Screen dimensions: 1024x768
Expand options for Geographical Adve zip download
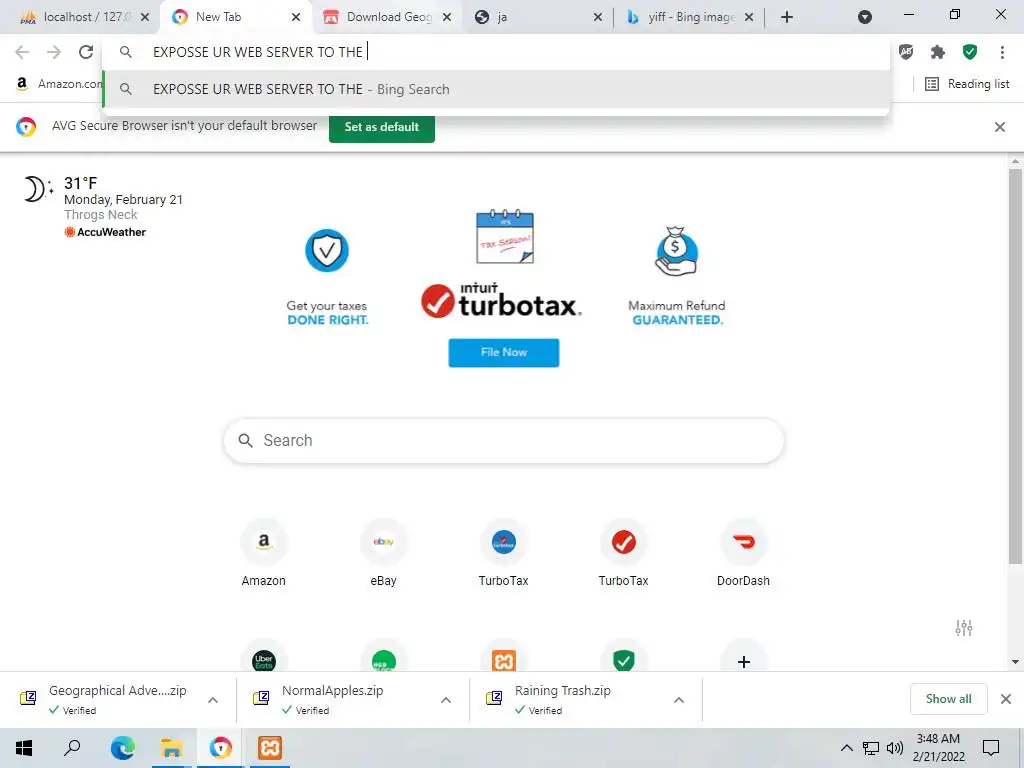[213, 700]
